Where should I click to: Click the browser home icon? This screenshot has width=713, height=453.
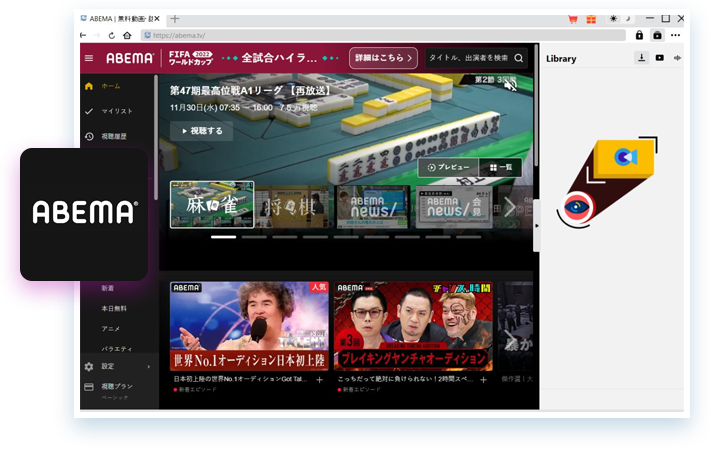coord(127,35)
